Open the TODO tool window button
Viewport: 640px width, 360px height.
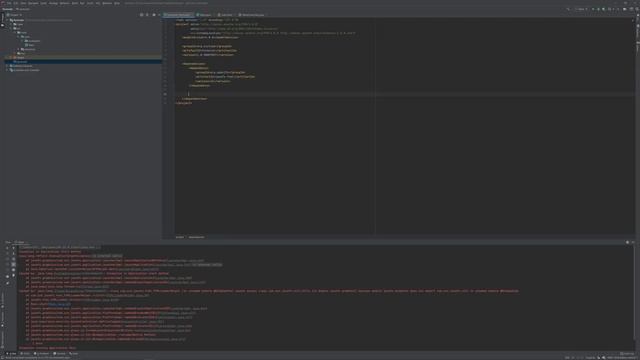click(x=25, y=353)
